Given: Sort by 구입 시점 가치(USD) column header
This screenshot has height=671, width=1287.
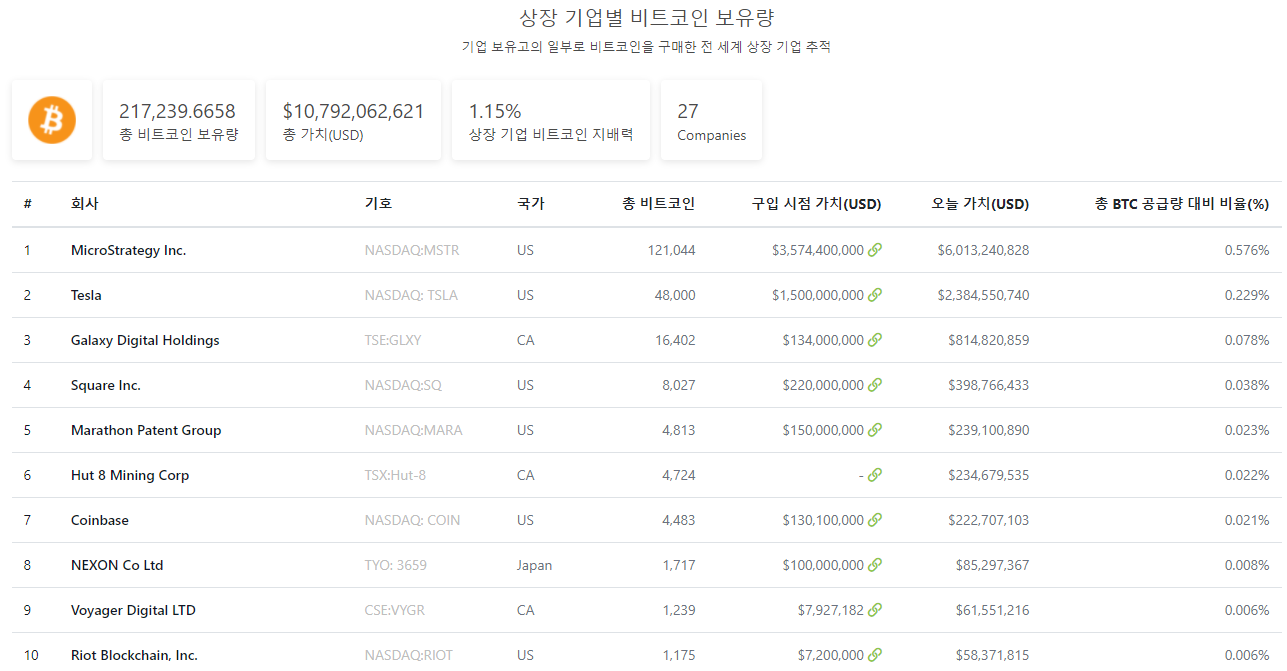Looking at the screenshot, I should click(x=816, y=204).
